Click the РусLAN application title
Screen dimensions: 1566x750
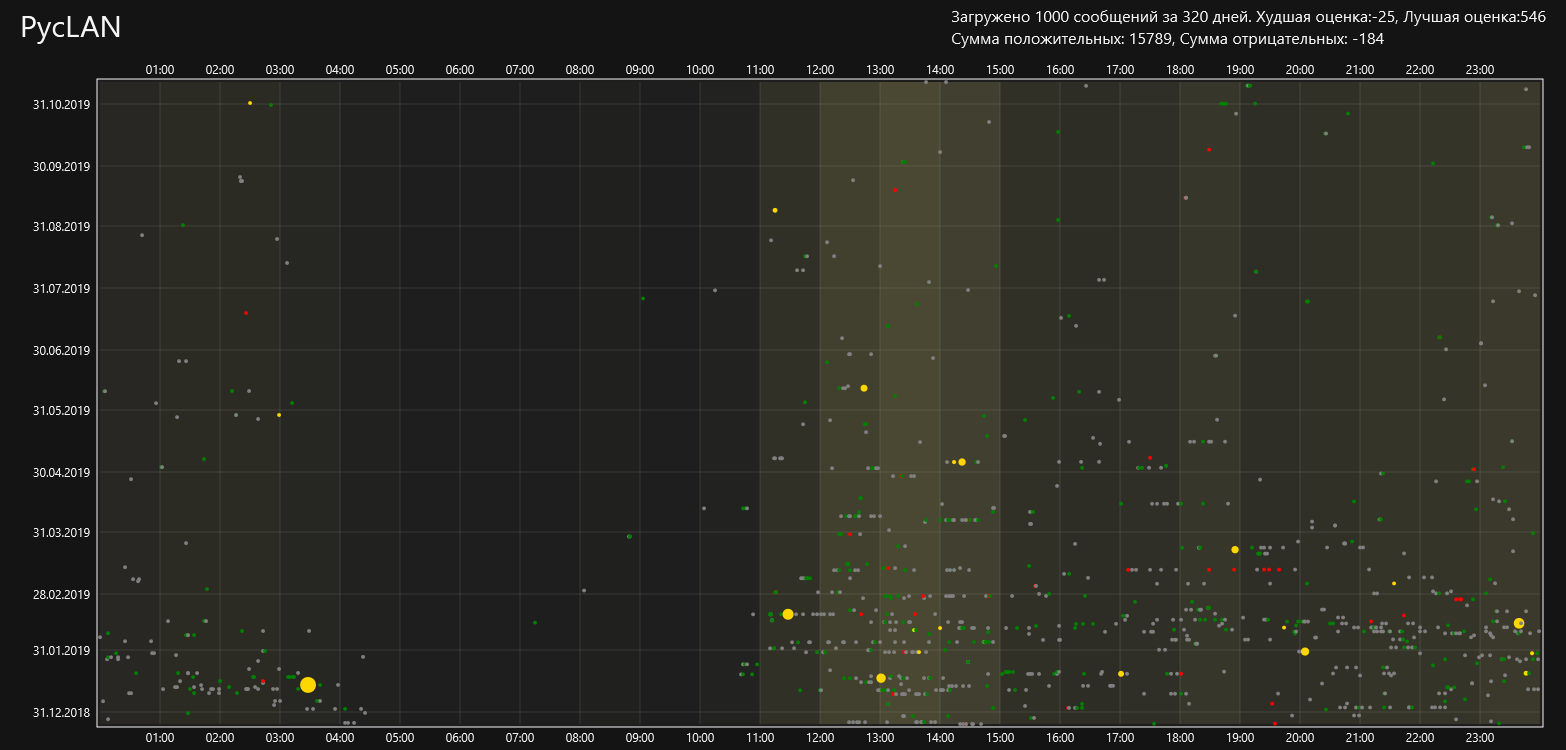71,28
